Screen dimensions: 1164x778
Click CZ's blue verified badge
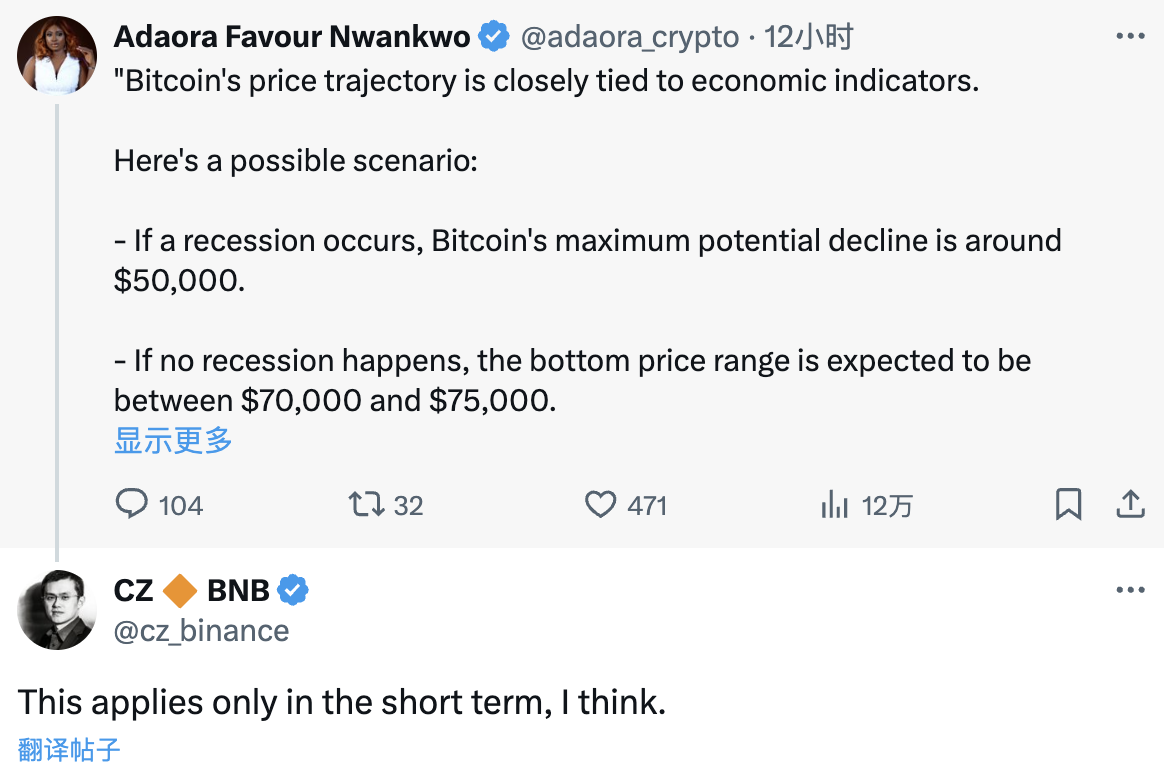pyautogui.click(x=292, y=591)
